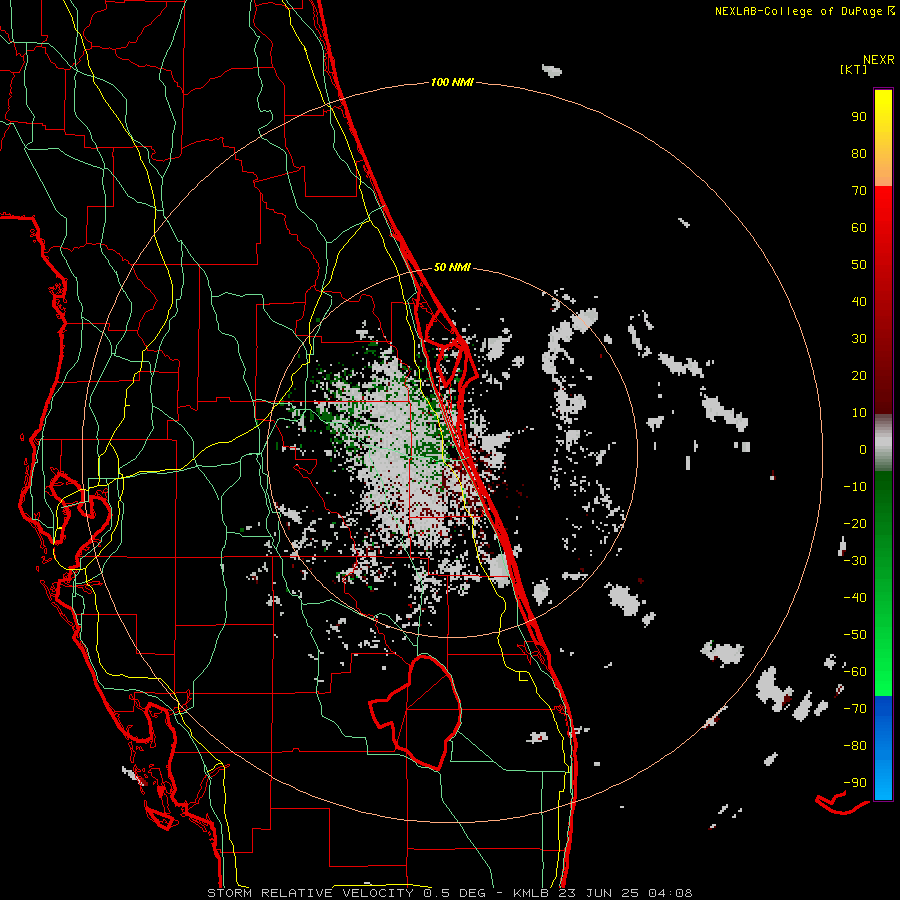The image size is (900, 900).
Task: Click the 50 value on the velocity scale
Action: point(859,265)
